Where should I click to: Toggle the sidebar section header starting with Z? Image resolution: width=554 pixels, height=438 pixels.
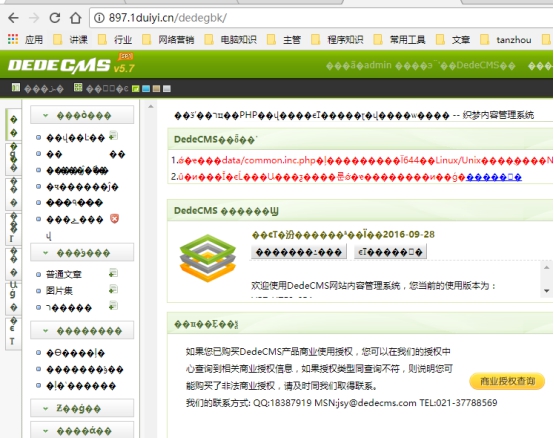[82, 408]
